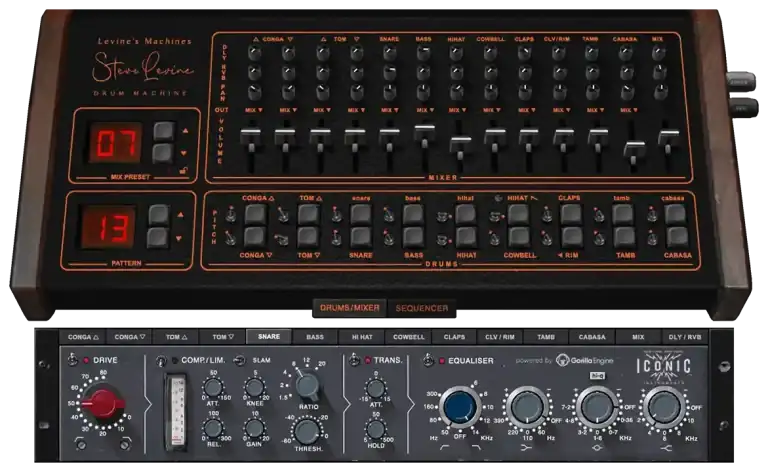
Task: Toggle the EQUALISER power switch
Action: (428, 360)
